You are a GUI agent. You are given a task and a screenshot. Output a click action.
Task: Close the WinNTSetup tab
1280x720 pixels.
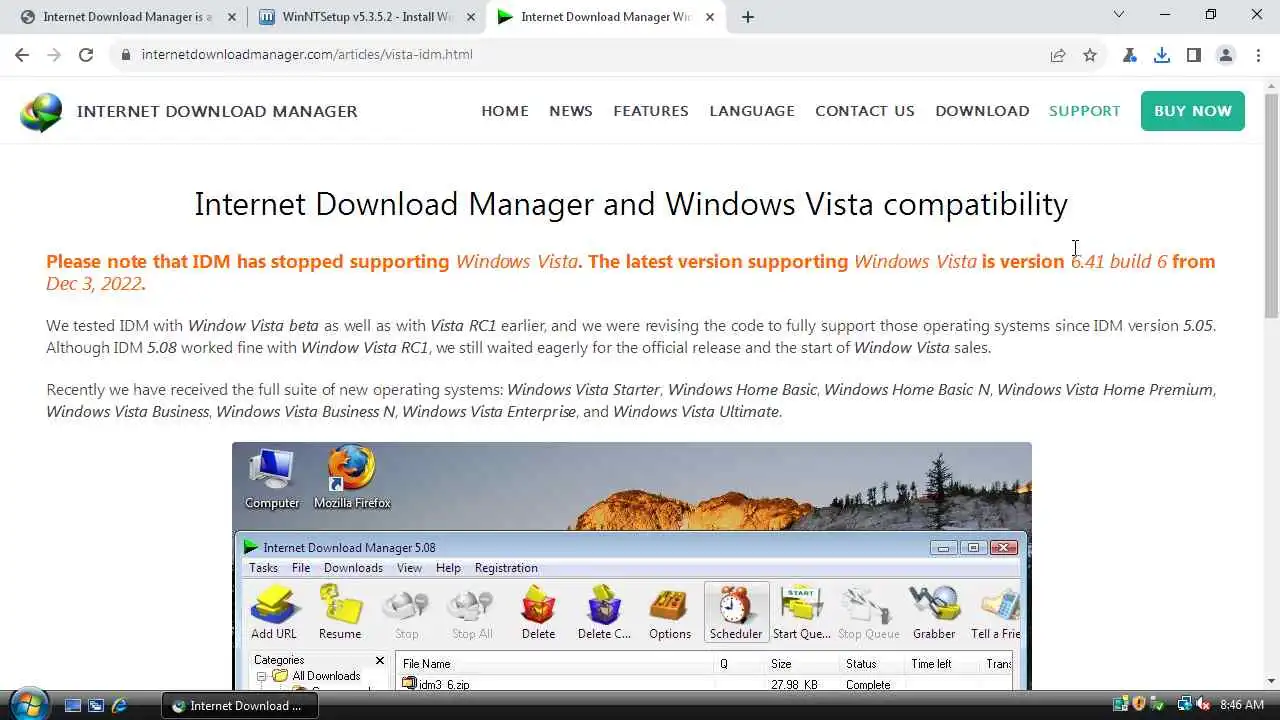pyautogui.click(x=470, y=17)
